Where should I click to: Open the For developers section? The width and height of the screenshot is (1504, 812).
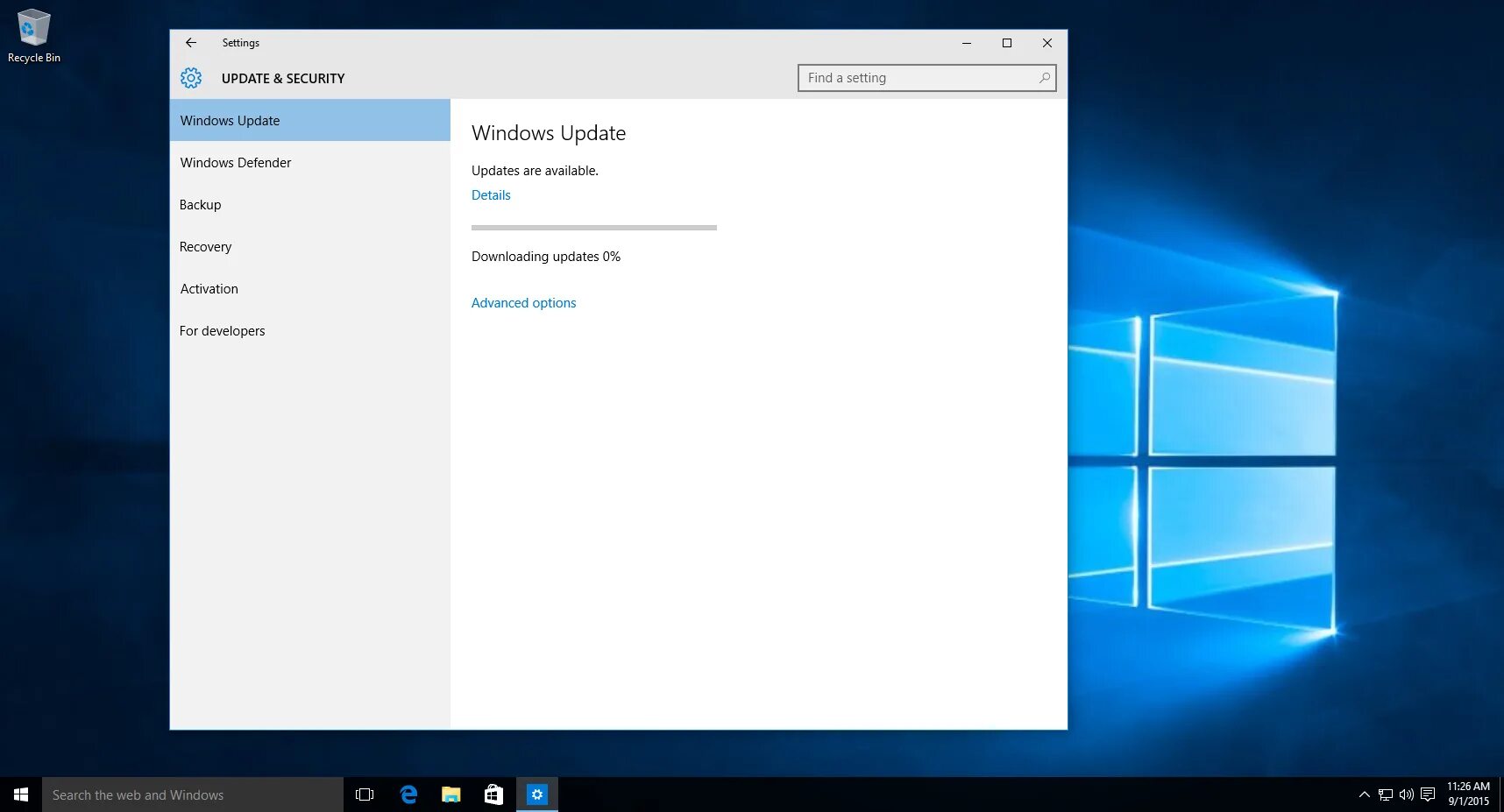[310, 331]
